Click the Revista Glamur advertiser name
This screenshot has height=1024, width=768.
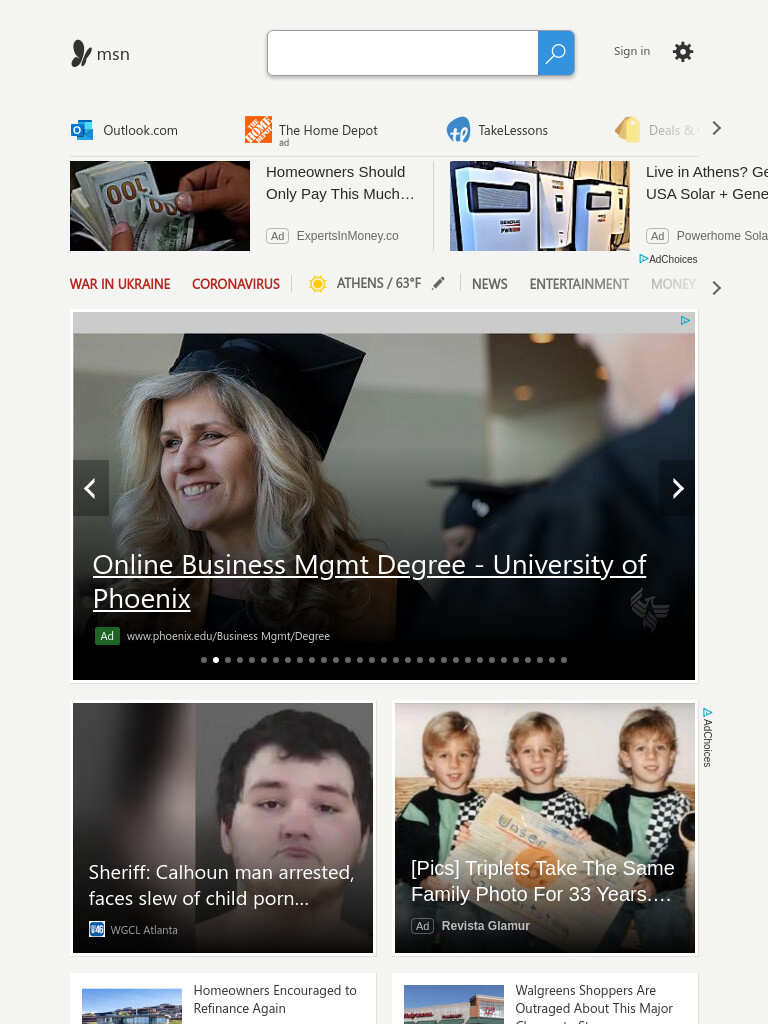(485, 925)
